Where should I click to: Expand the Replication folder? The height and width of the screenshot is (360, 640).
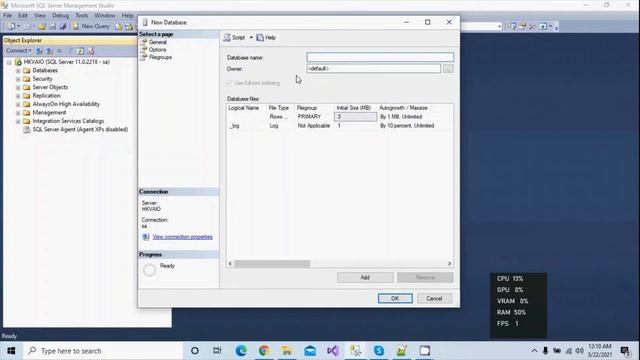(18, 96)
